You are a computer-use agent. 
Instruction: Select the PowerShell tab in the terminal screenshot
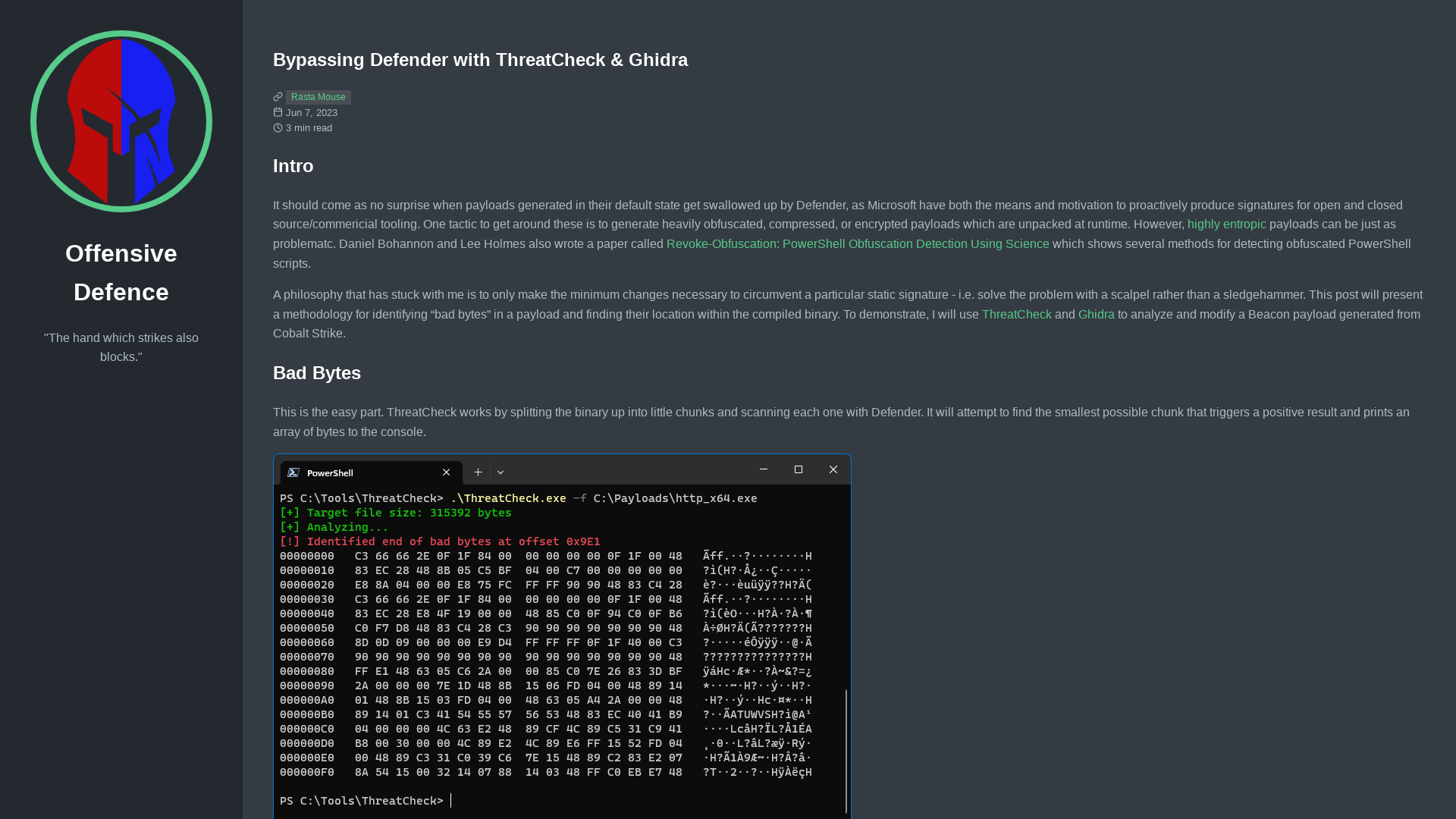click(x=372, y=472)
